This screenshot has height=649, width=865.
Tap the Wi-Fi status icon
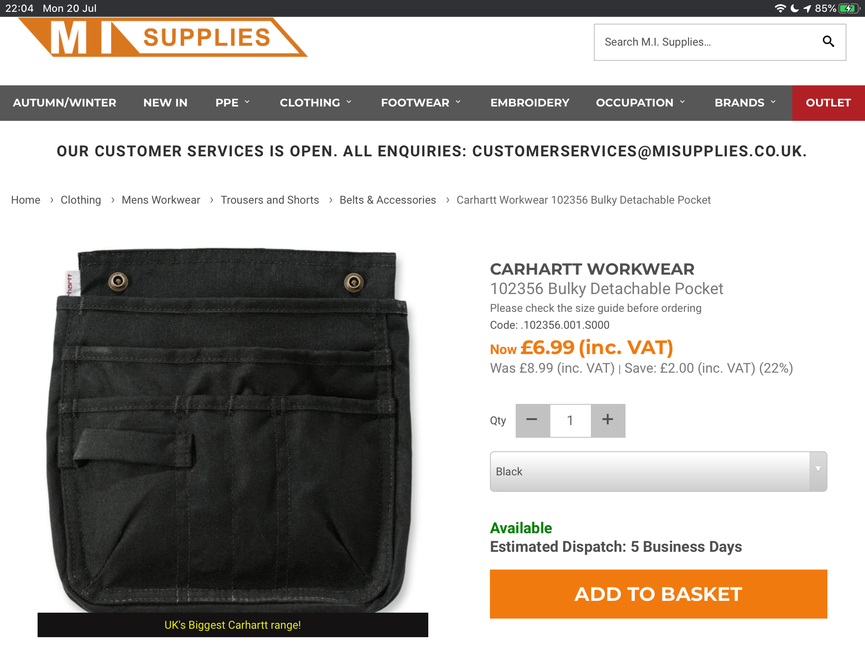(780, 8)
